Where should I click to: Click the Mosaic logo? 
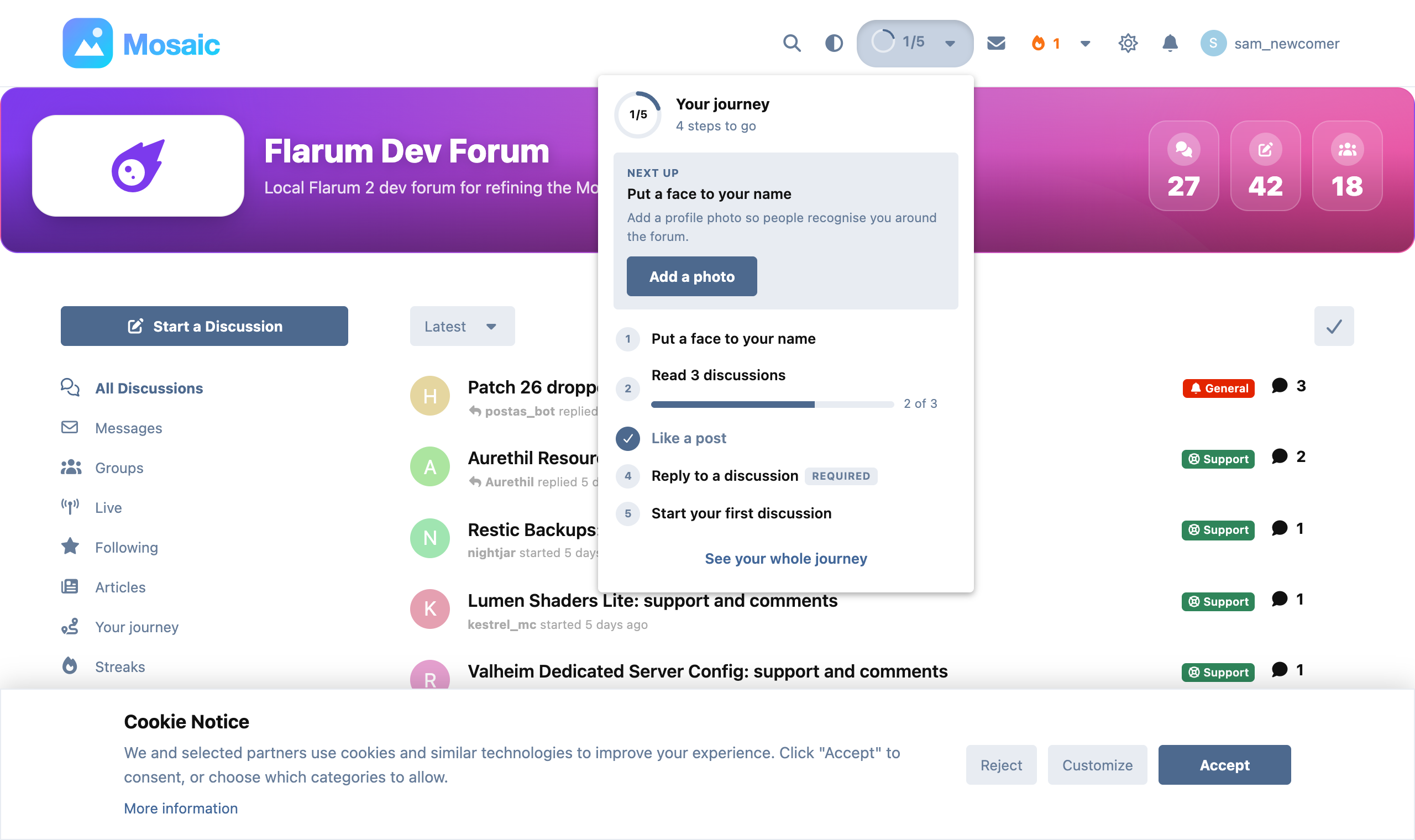pyautogui.click(x=141, y=43)
